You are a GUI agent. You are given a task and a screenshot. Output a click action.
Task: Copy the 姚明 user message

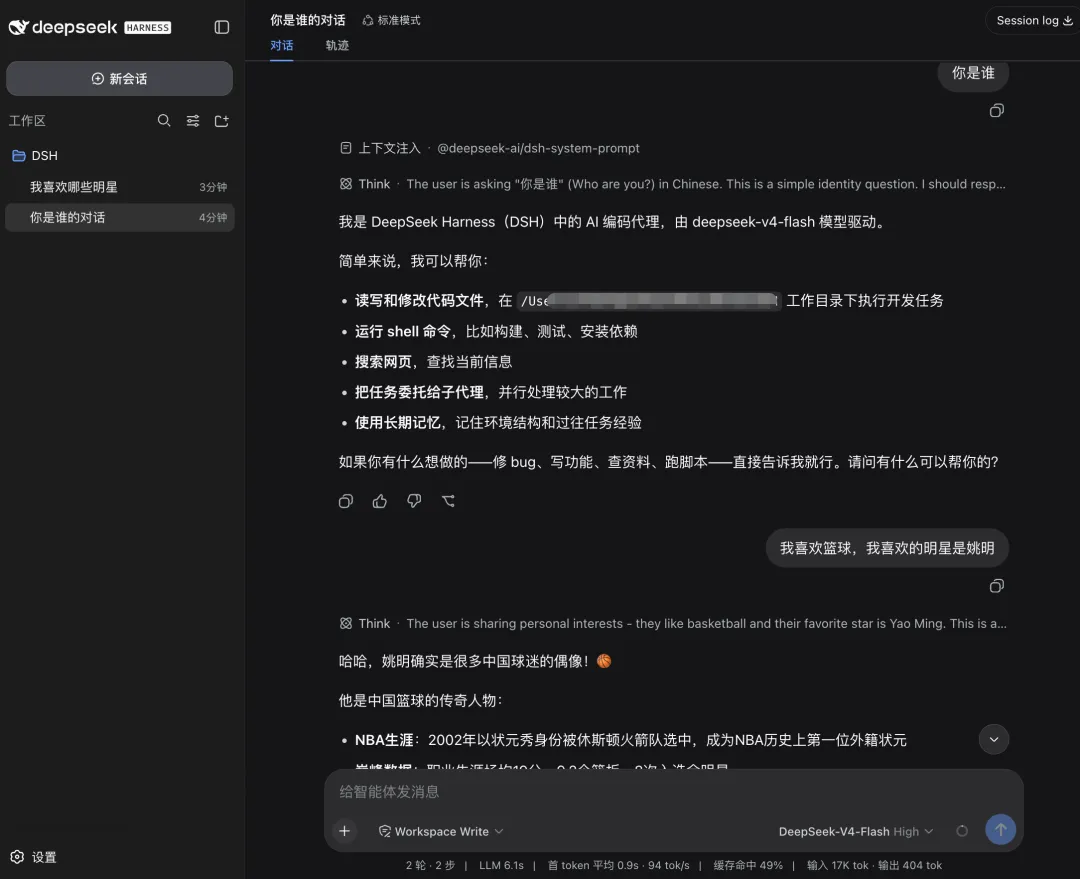click(996, 586)
